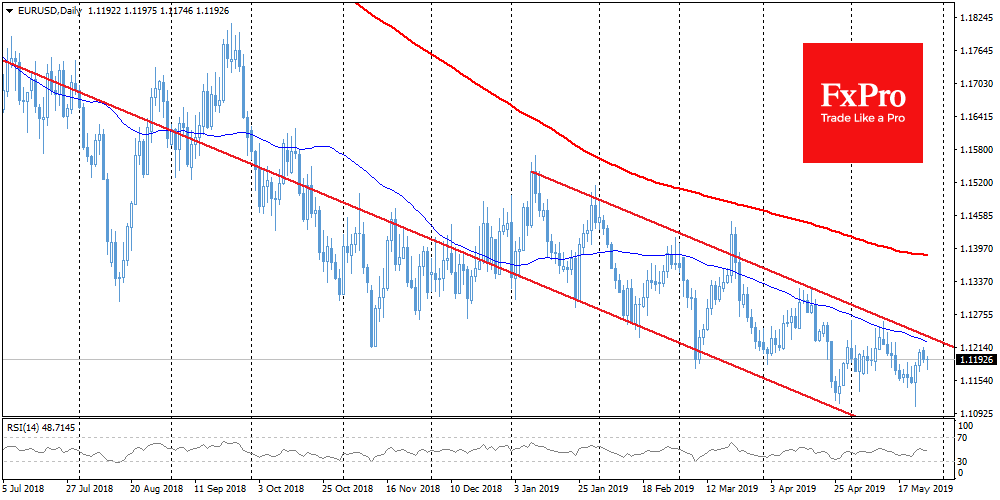Click the 1.17030 price axis label

(975, 84)
